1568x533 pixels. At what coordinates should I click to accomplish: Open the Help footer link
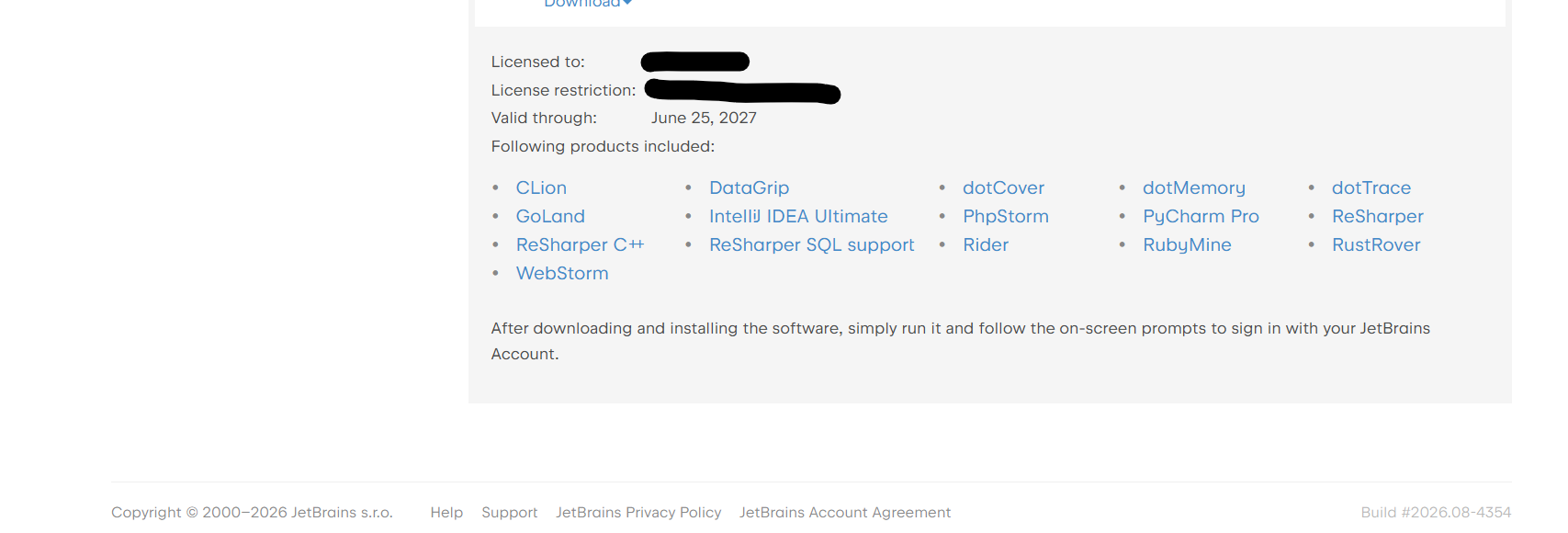446,512
